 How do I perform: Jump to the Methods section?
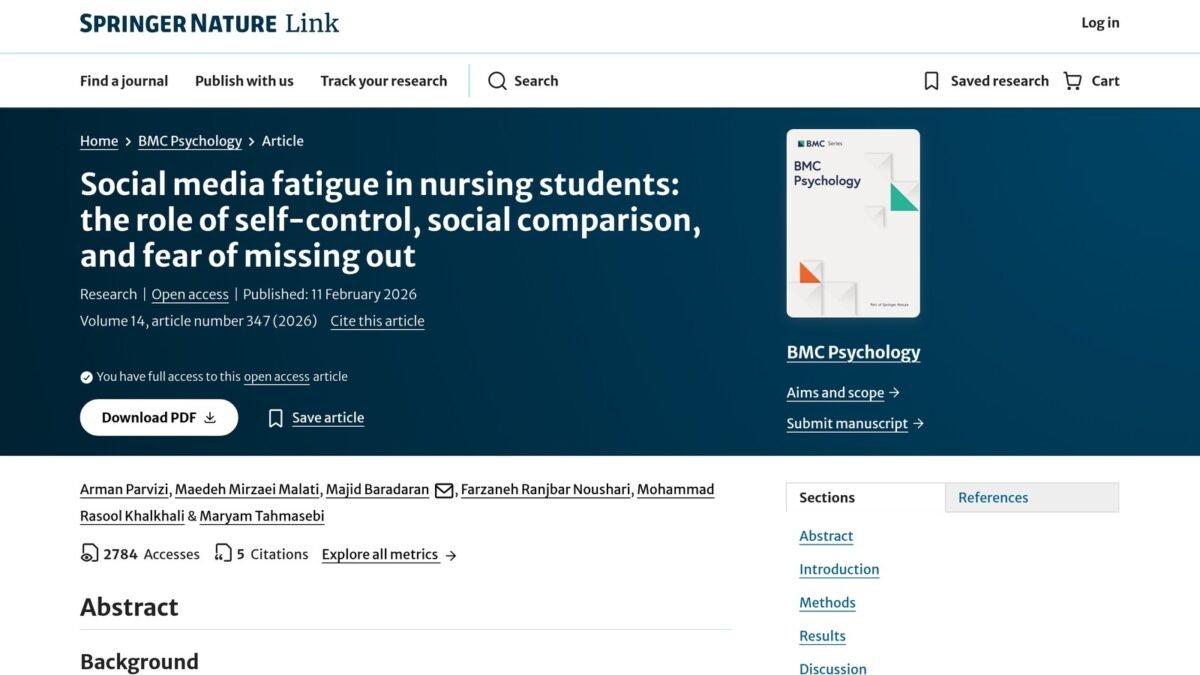[x=827, y=603]
